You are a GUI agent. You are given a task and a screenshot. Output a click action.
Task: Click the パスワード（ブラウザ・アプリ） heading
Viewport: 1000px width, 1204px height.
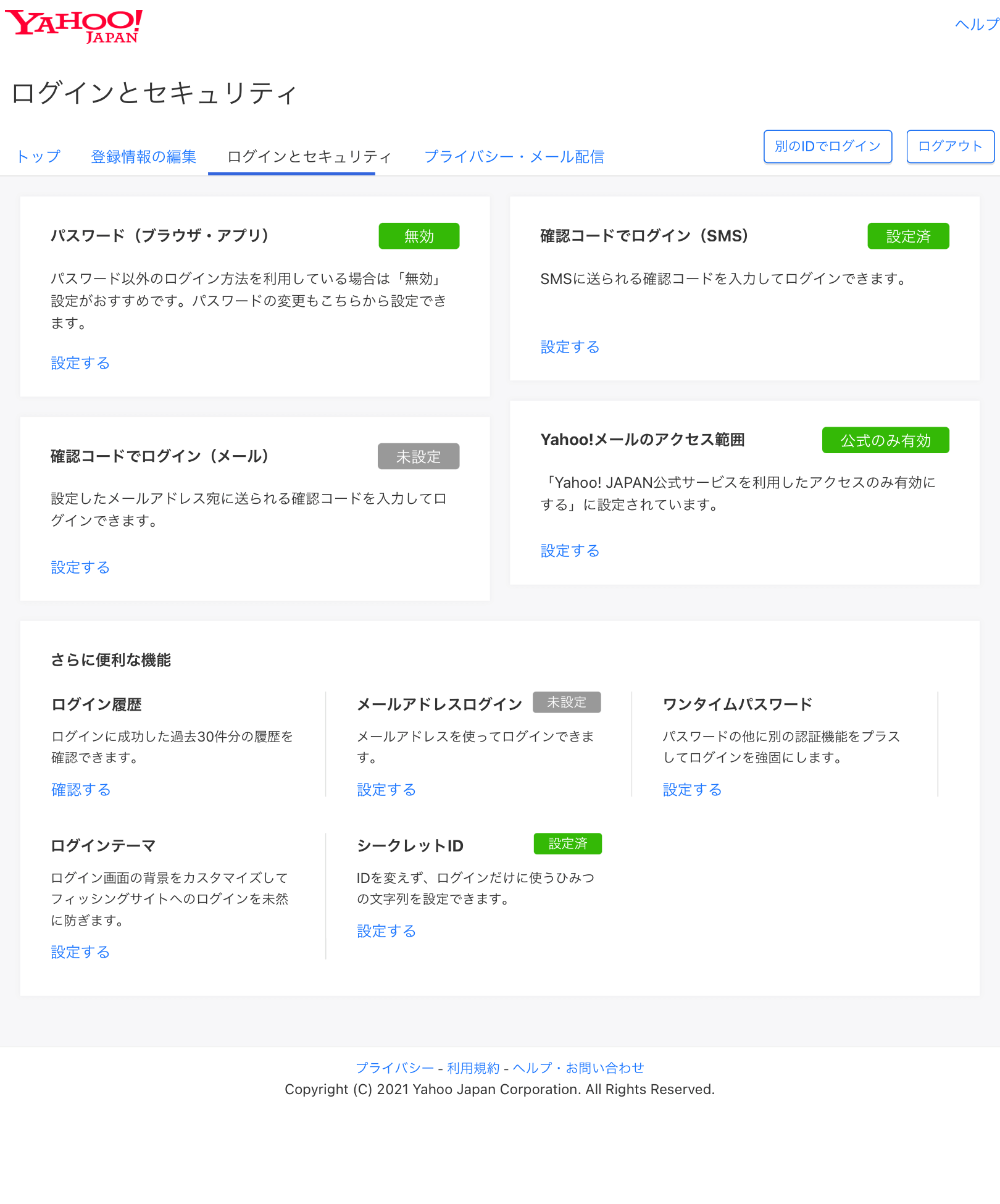(160, 236)
